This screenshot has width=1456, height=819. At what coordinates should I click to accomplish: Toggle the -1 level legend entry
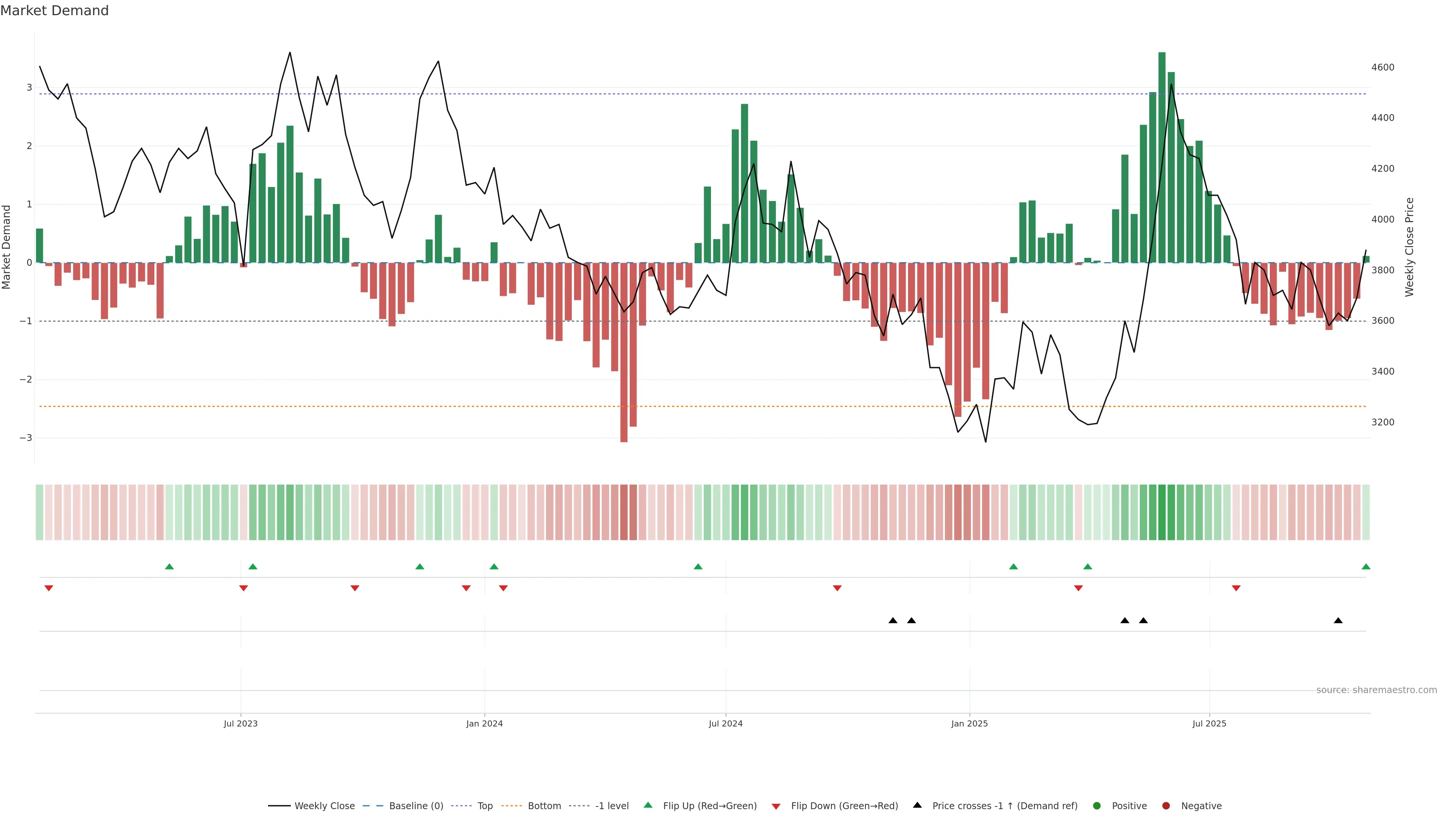tap(612, 806)
